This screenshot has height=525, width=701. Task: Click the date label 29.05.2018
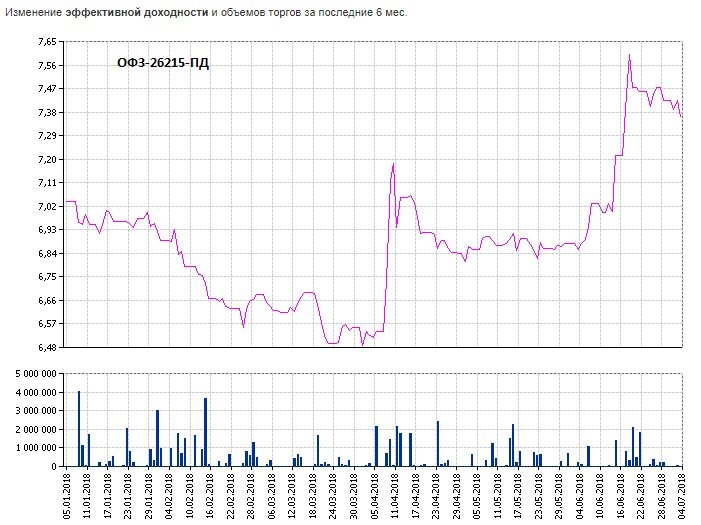coord(560,497)
